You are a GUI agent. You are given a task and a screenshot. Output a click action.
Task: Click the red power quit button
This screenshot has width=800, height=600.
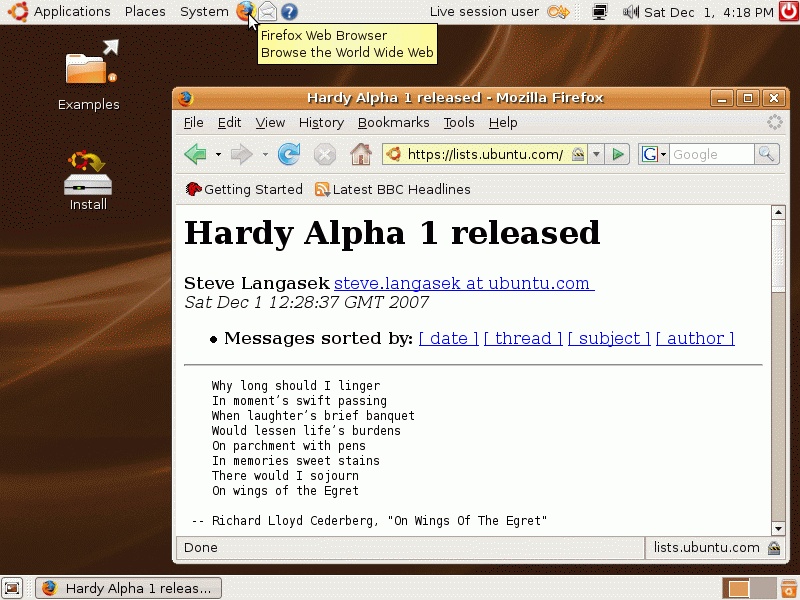(788, 11)
